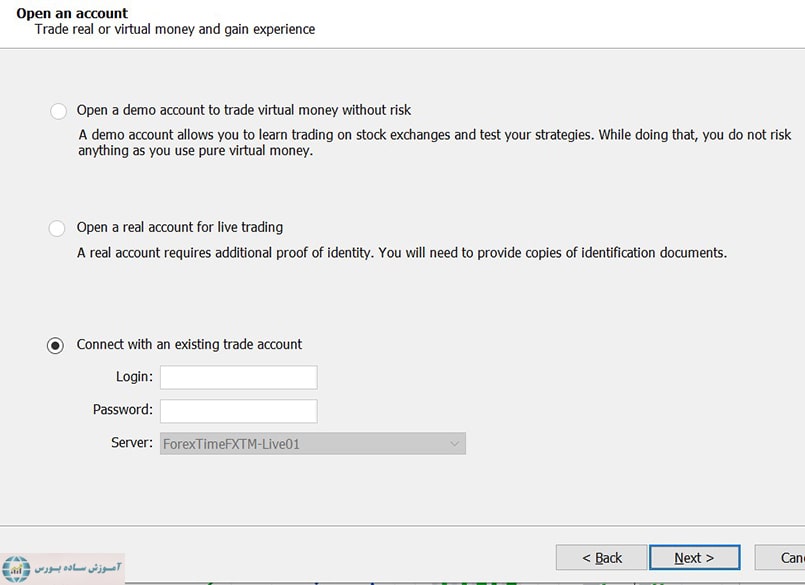The height and width of the screenshot is (585, 805).
Task: Click the demo account description paragraph
Action: point(434,142)
